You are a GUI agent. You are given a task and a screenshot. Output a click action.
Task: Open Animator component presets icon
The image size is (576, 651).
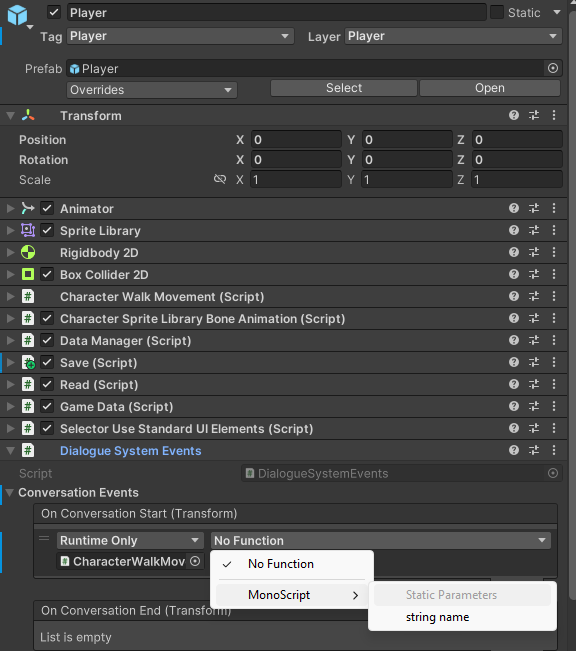pos(534,208)
